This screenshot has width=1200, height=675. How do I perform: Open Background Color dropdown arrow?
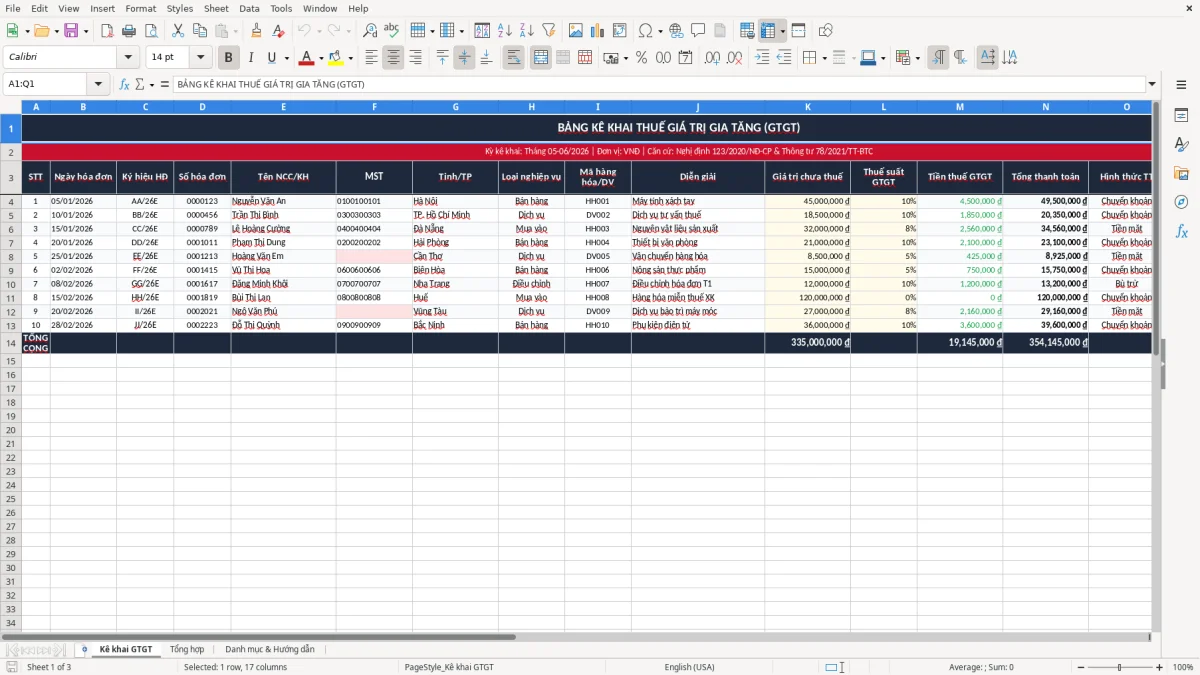pyautogui.click(x=349, y=58)
